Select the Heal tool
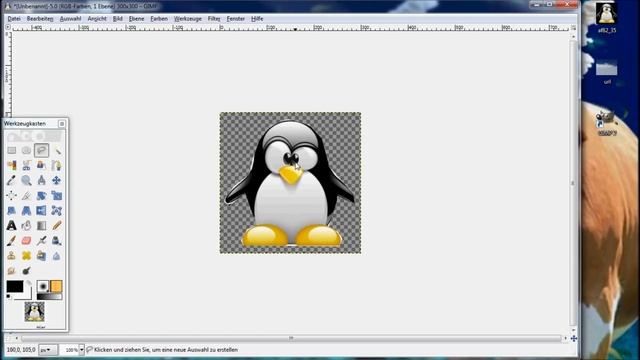The width and height of the screenshot is (640, 360). [27, 256]
